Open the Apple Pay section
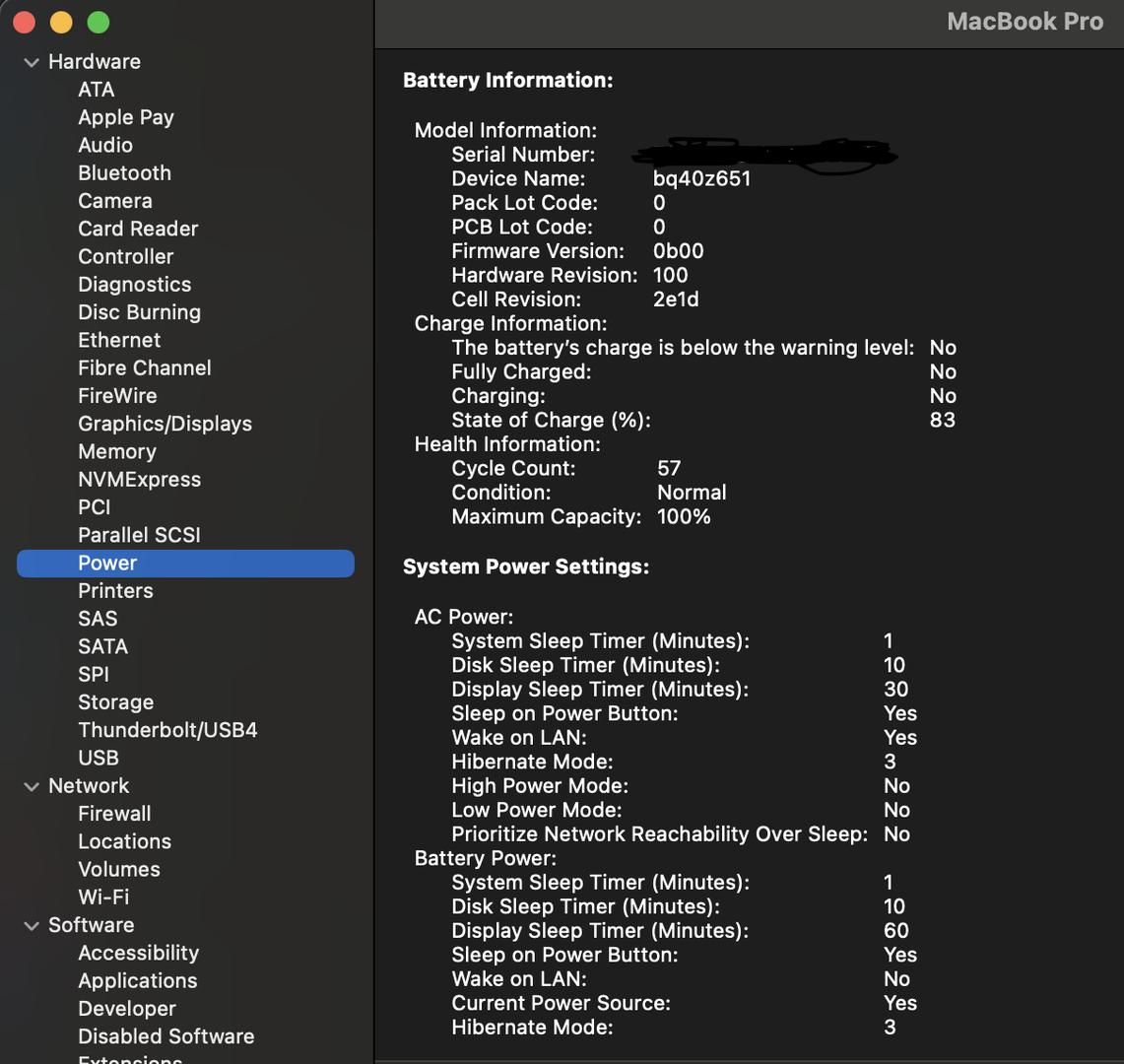The height and width of the screenshot is (1064, 1124). tap(126, 117)
